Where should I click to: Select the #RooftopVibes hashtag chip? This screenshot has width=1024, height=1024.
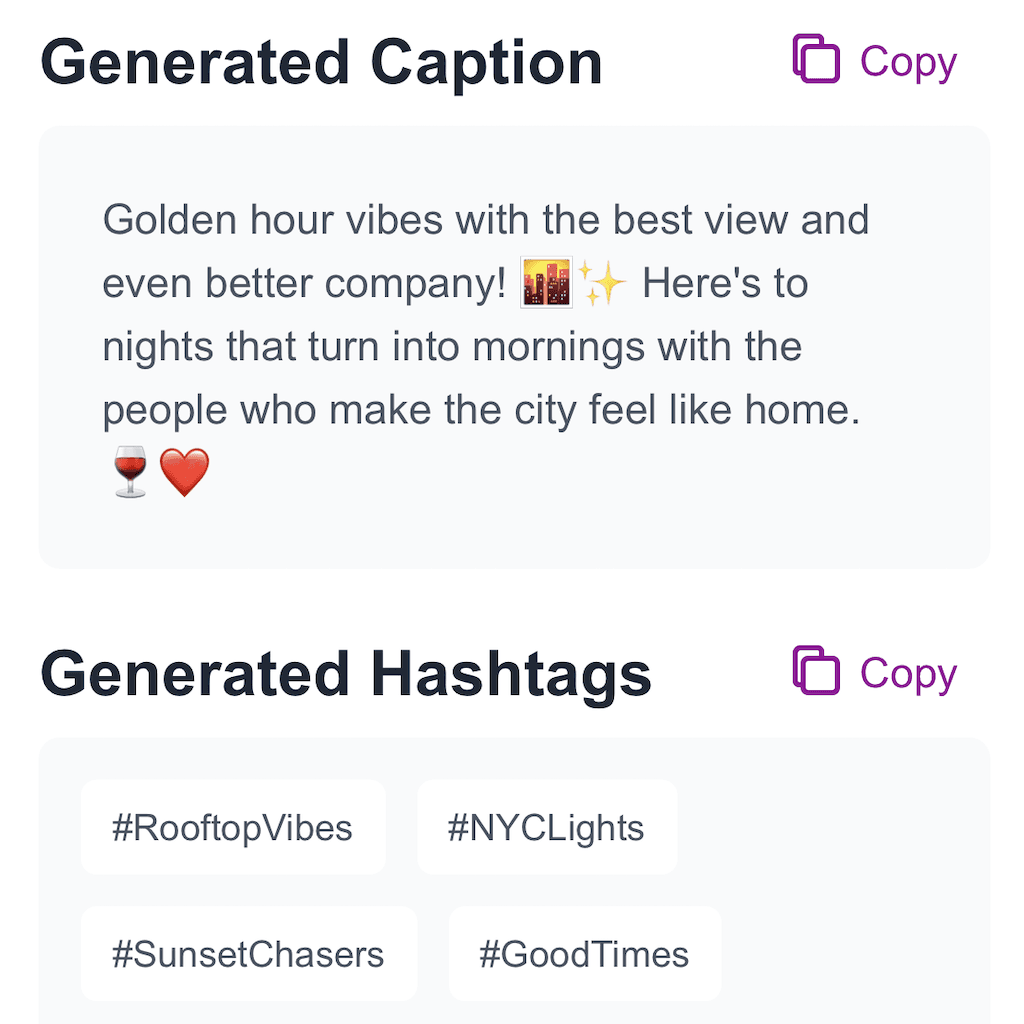point(233,827)
